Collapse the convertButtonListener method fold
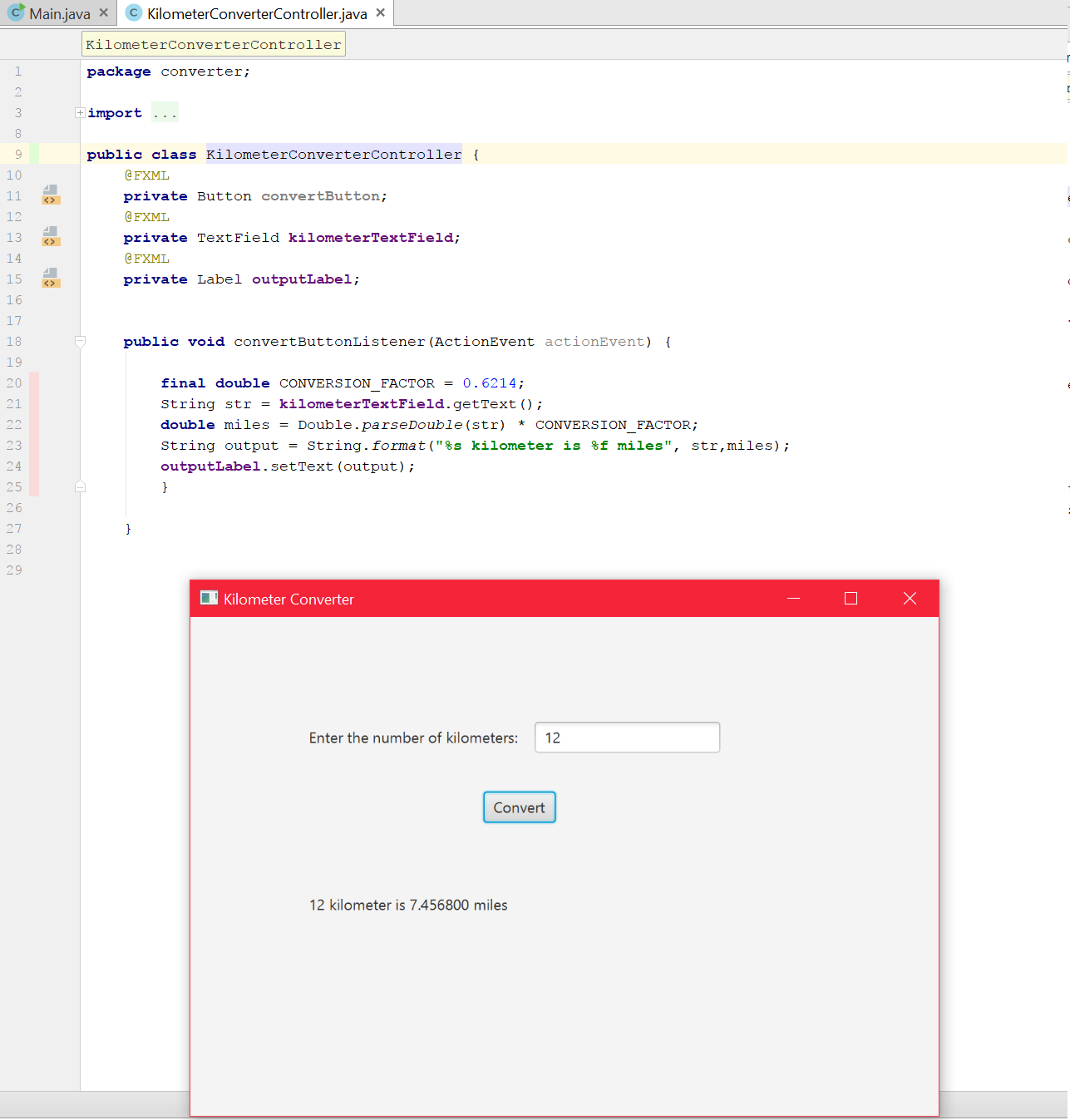1070x1120 pixels. [x=80, y=341]
